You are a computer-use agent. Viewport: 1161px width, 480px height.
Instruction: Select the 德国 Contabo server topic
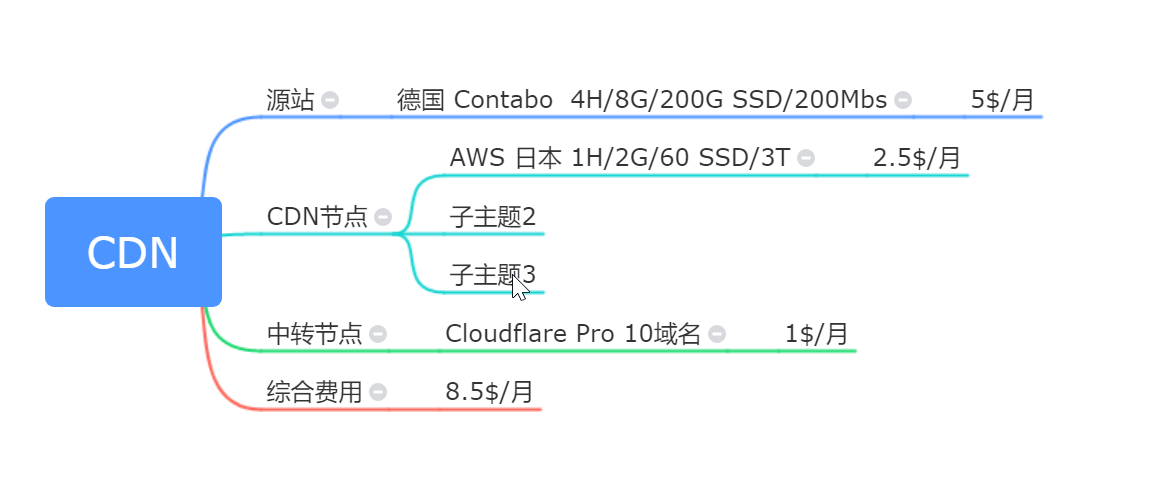pos(641,100)
